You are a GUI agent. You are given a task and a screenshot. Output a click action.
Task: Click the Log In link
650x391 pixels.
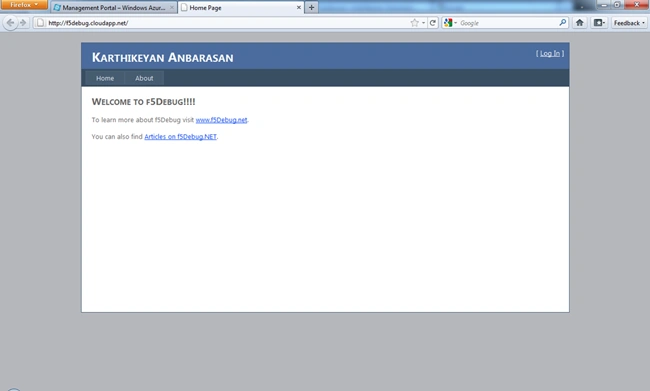click(550, 53)
